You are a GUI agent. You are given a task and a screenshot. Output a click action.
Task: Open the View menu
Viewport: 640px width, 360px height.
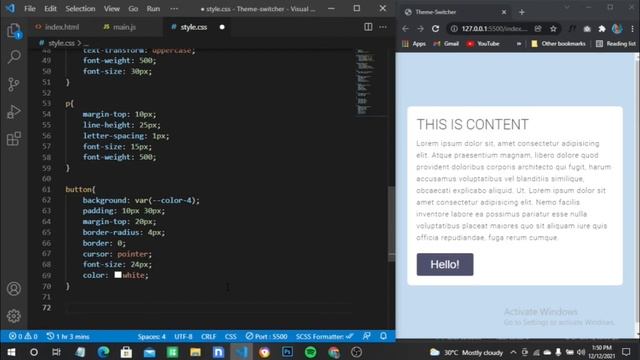coord(111,9)
